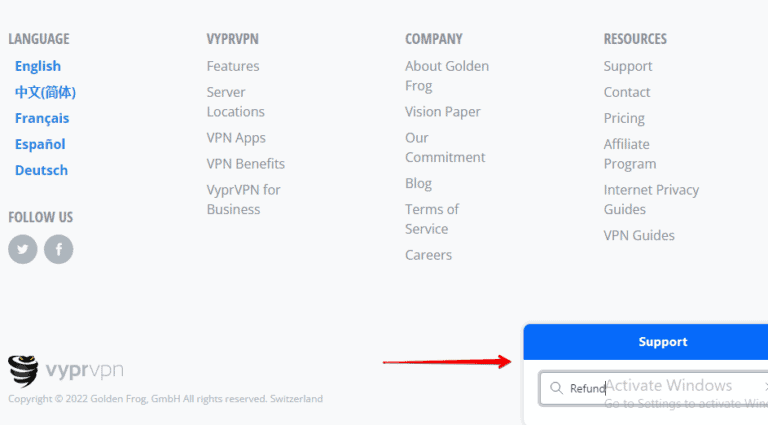This screenshot has width=768, height=425.
Task: Read the Terms of Service
Action: 431,219
